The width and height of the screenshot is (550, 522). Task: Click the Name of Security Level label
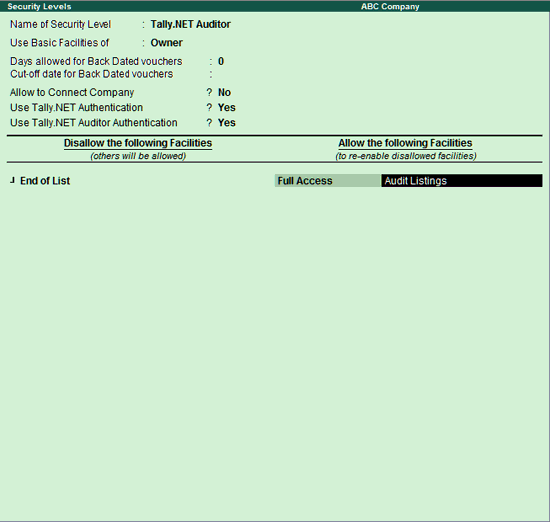[x=60, y=24]
